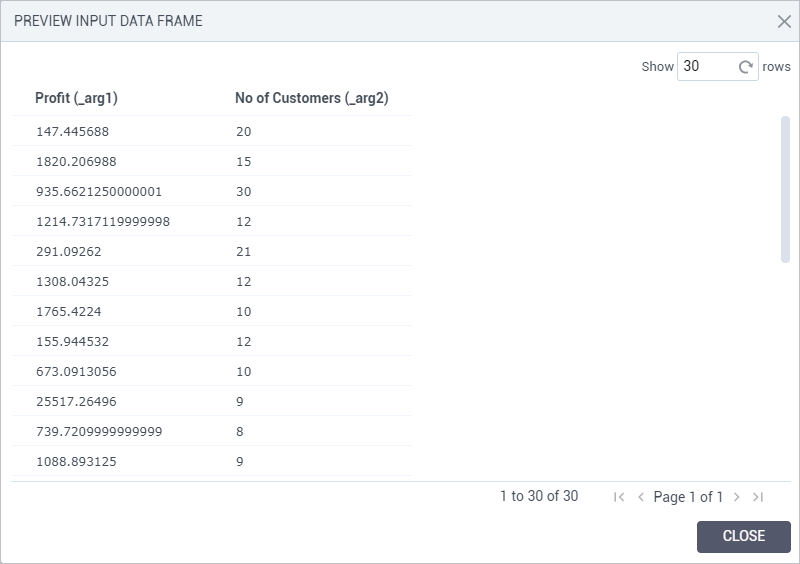
Task: Go to the previous page arrow
Action: tap(641, 497)
